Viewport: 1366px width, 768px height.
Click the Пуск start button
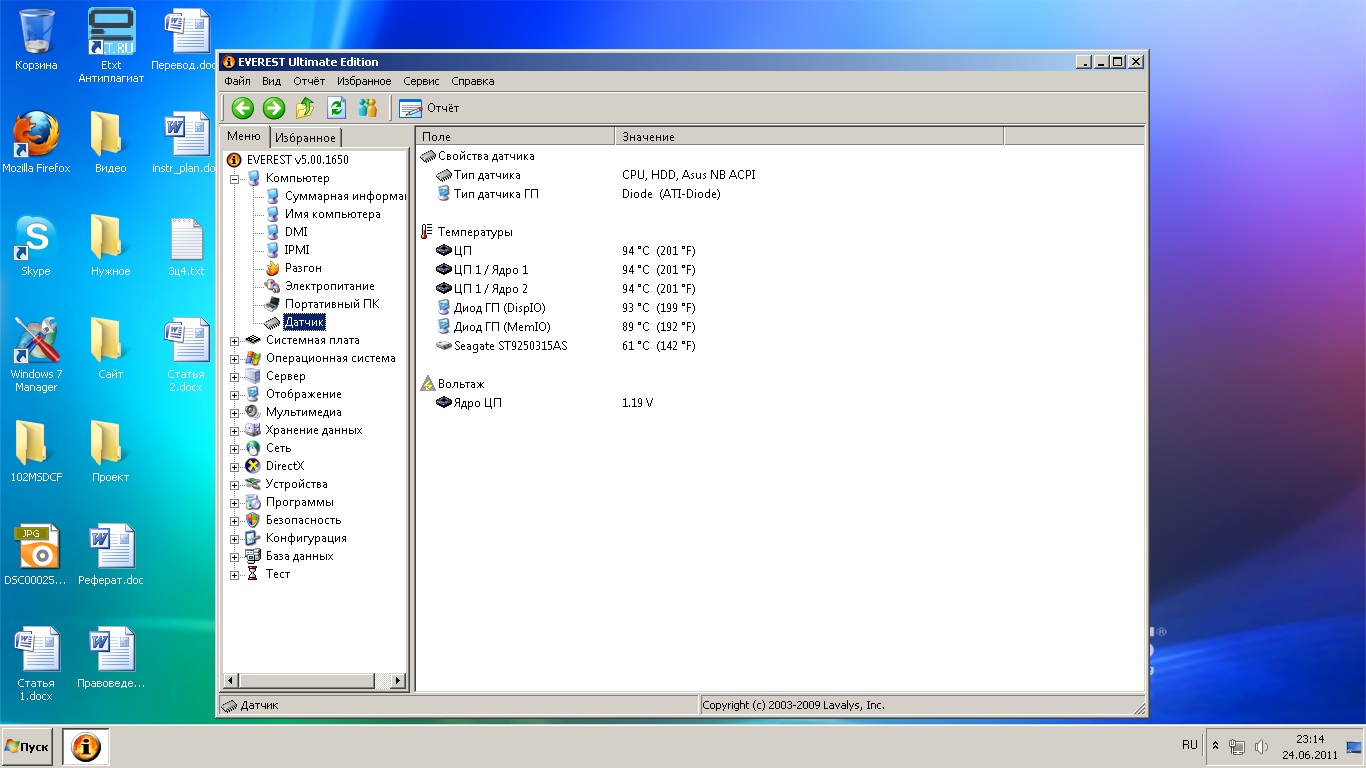coord(28,746)
